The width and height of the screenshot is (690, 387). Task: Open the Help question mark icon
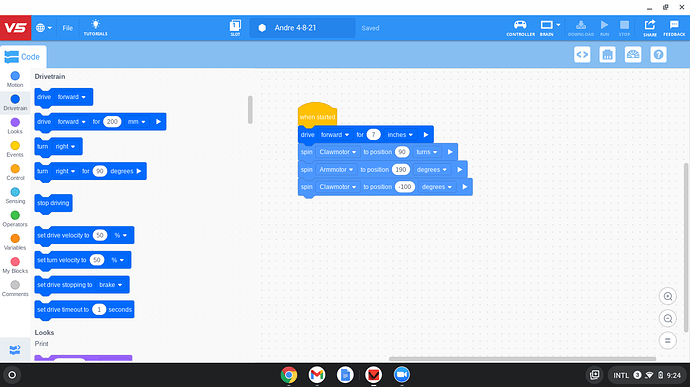click(x=658, y=55)
